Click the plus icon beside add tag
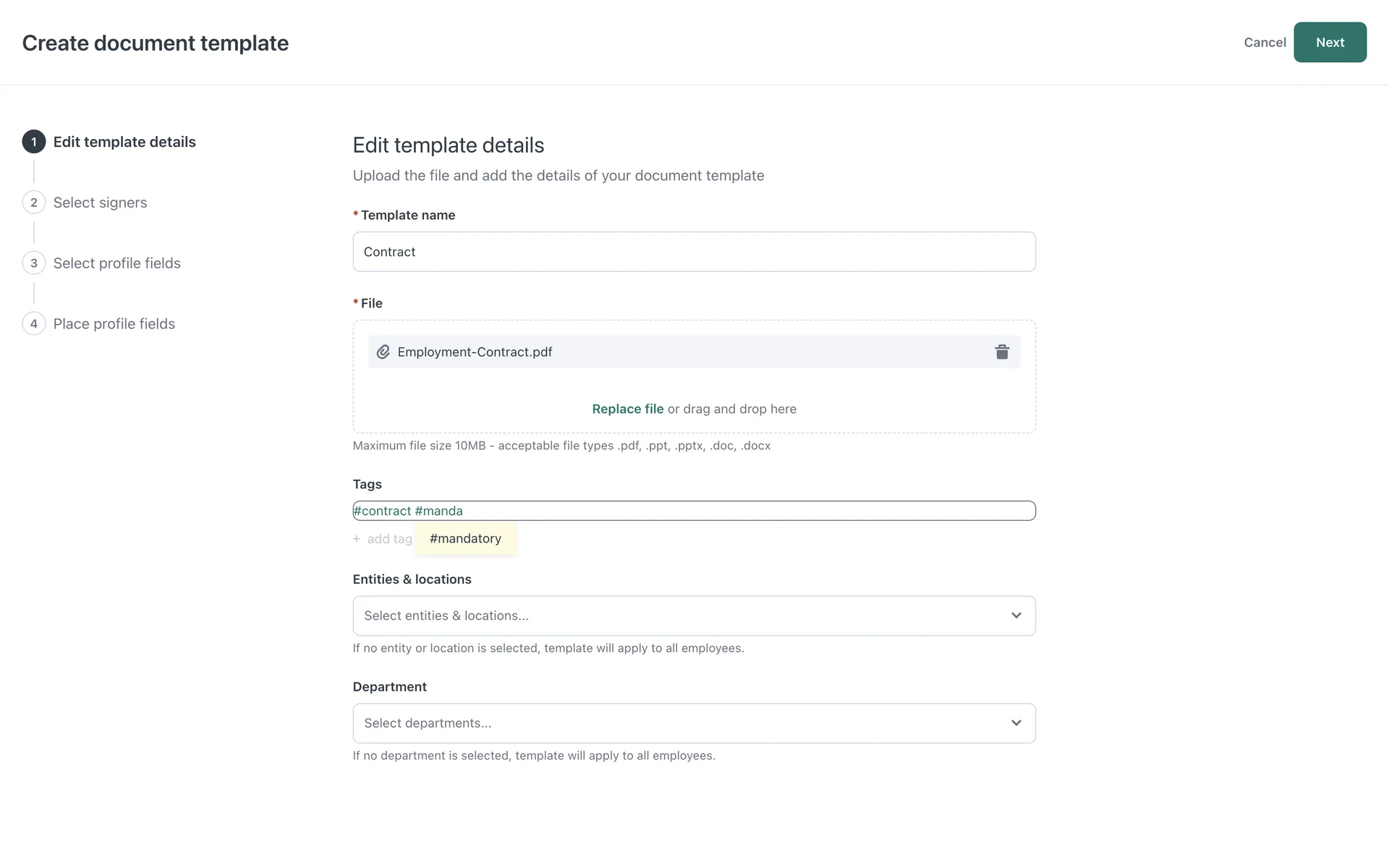The image size is (1389, 868). click(x=357, y=539)
